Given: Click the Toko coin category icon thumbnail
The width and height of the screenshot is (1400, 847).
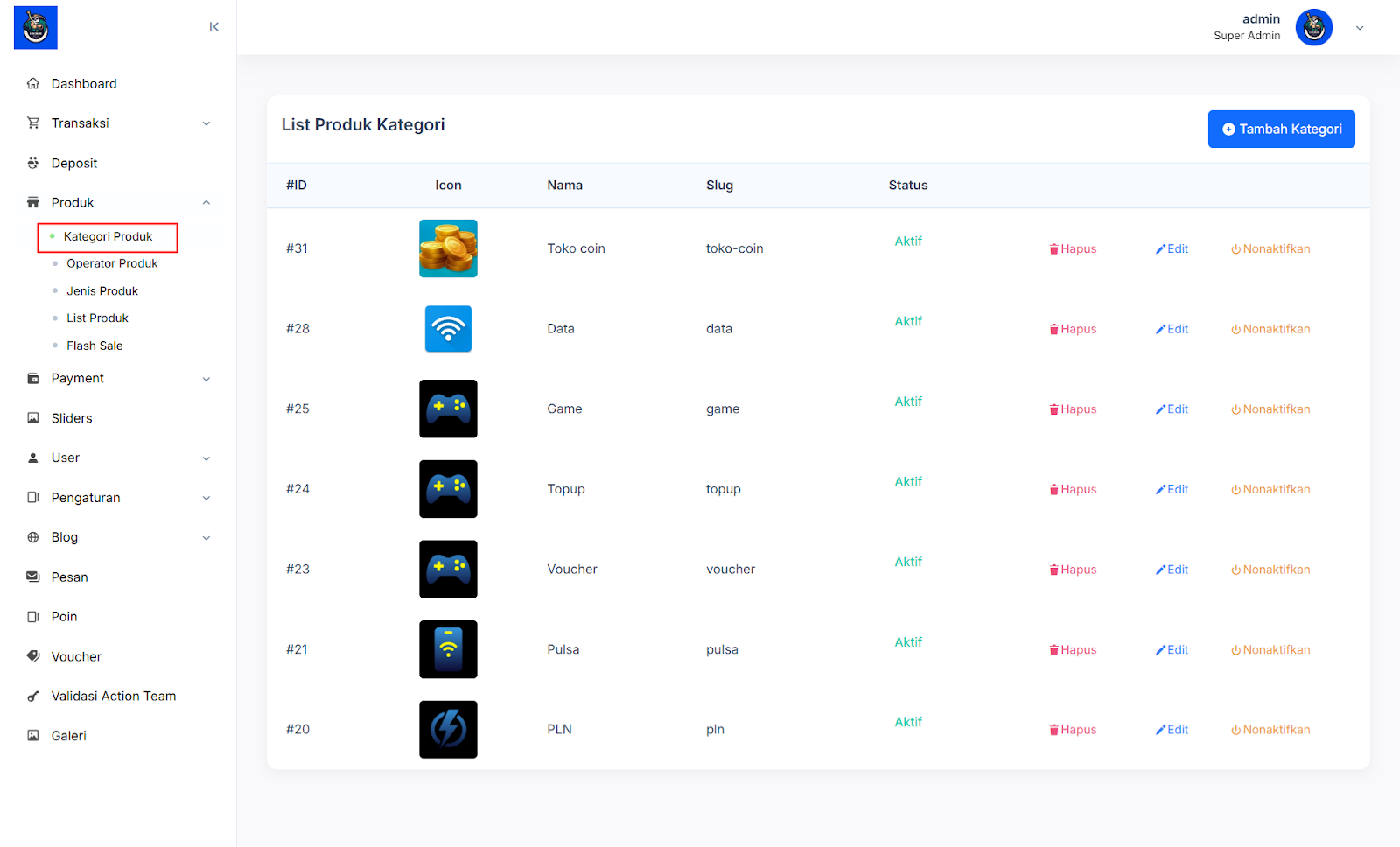Looking at the screenshot, I should (448, 248).
